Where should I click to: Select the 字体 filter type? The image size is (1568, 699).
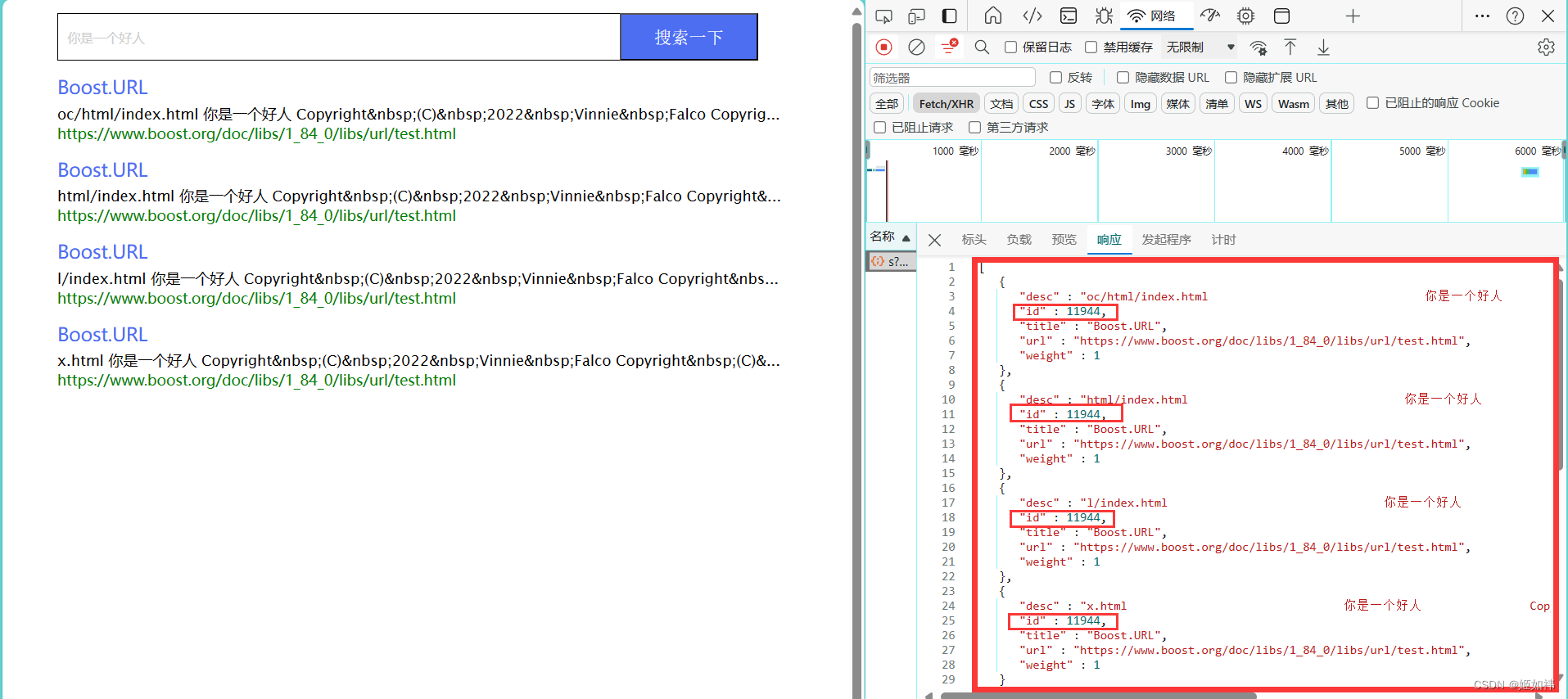tap(1103, 104)
